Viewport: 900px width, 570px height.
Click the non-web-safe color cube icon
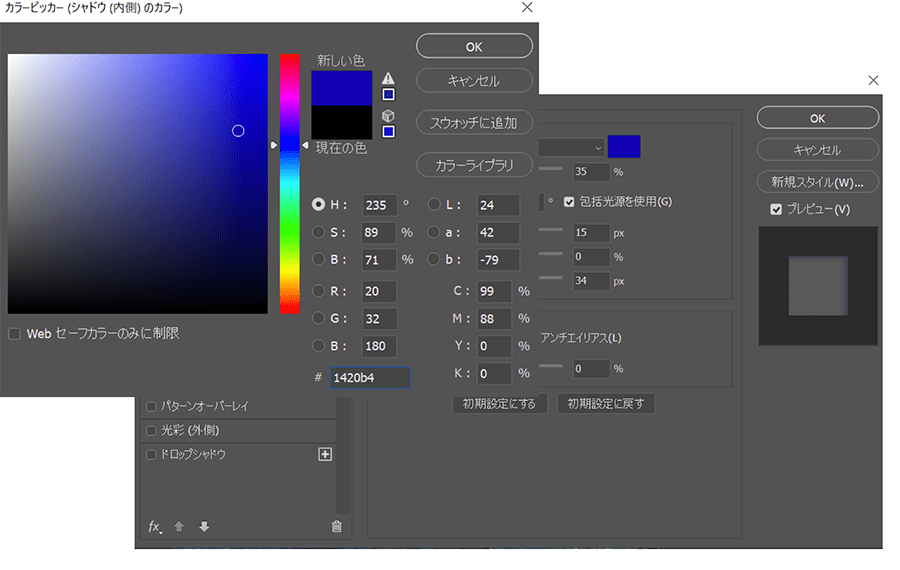388,115
